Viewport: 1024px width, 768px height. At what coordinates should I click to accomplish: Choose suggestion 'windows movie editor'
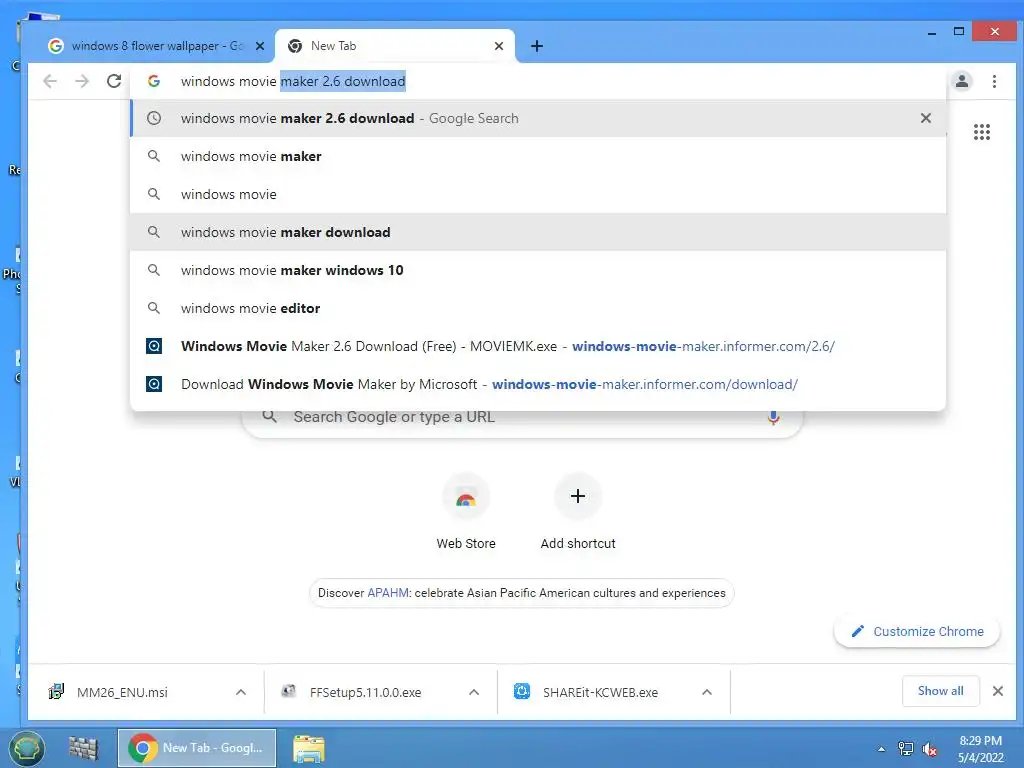(538, 308)
